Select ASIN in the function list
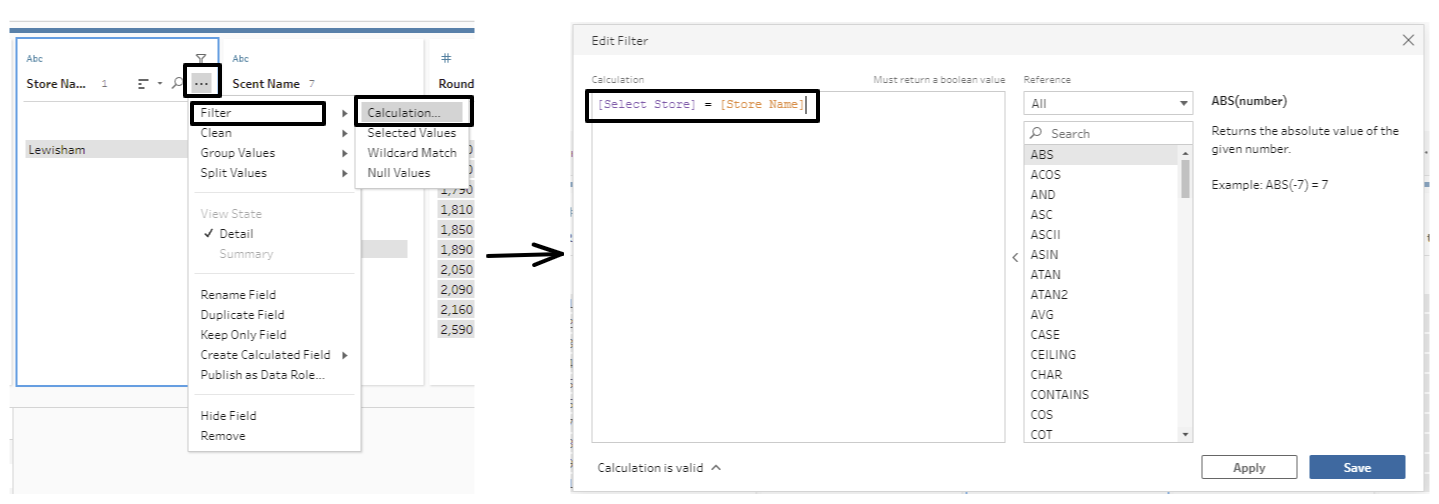 pos(1102,255)
